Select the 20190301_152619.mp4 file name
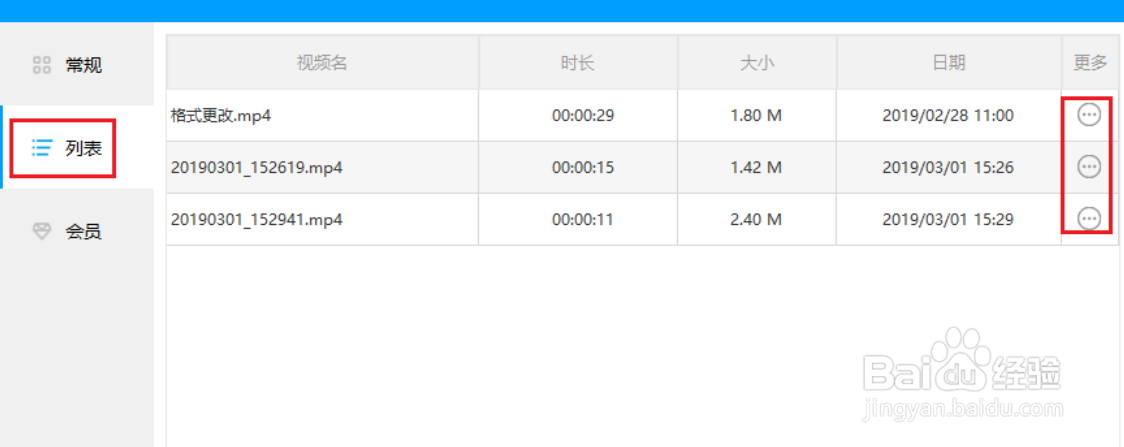The width and height of the screenshot is (1124, 447). tap(257, 168)
